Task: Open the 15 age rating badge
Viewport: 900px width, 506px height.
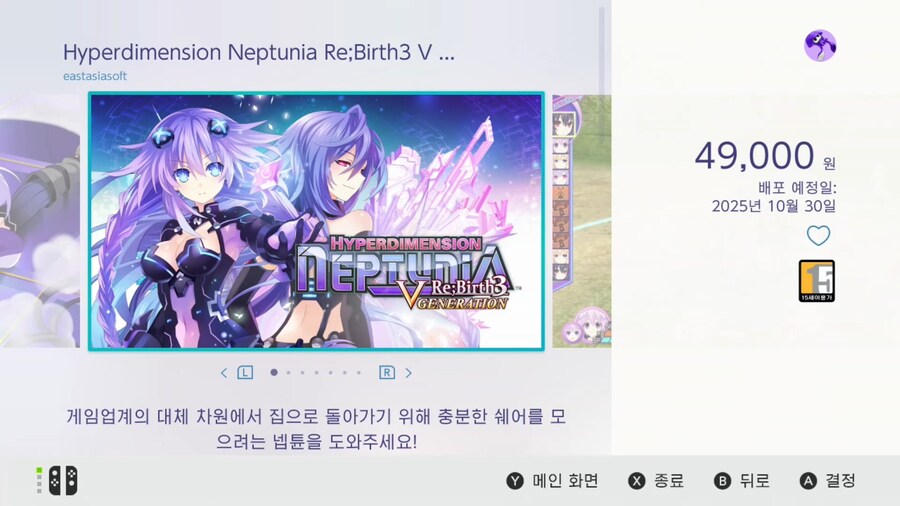Action: (x=816, y=281)
